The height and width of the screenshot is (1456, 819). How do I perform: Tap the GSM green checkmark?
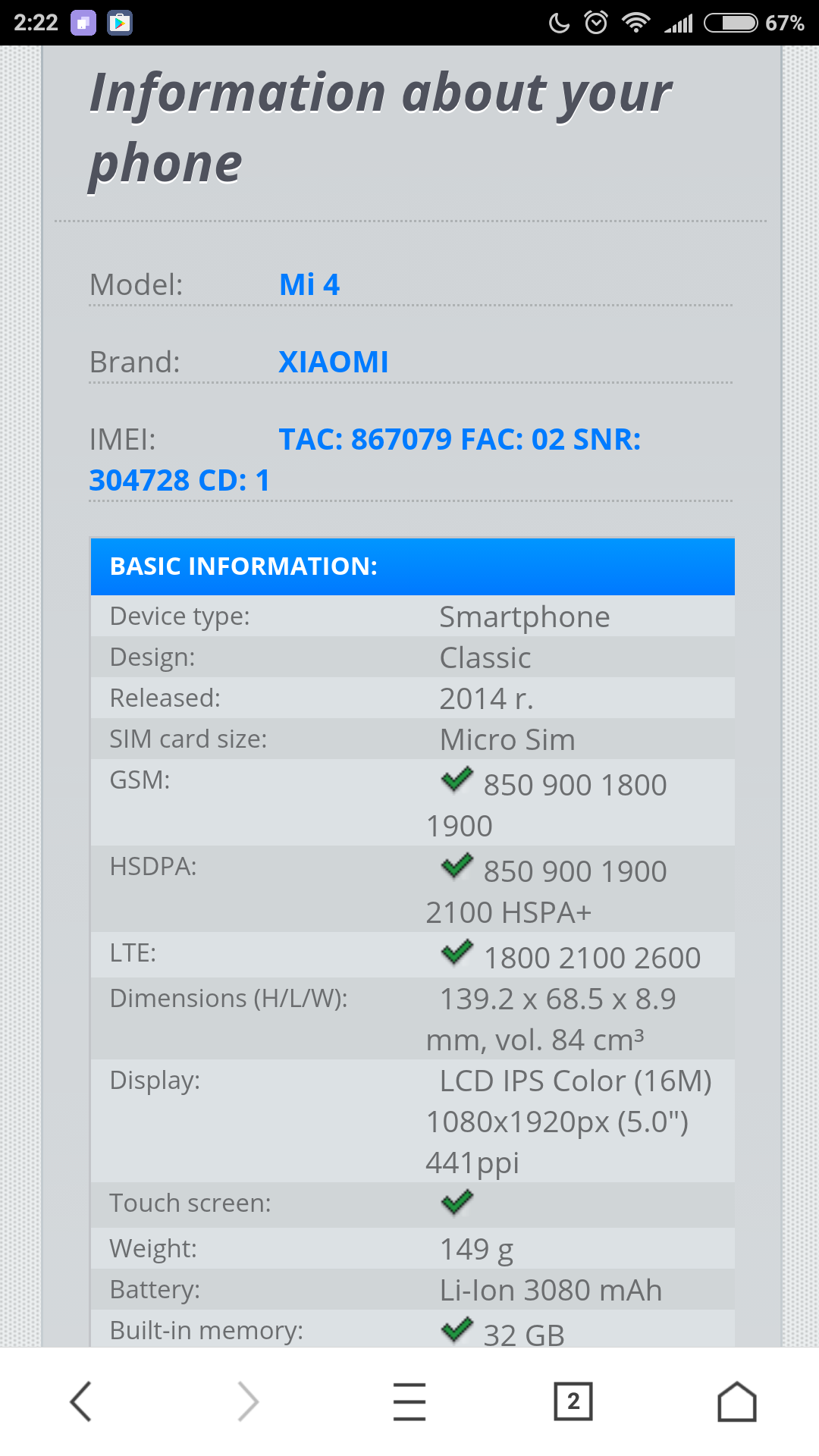point(457,780)
